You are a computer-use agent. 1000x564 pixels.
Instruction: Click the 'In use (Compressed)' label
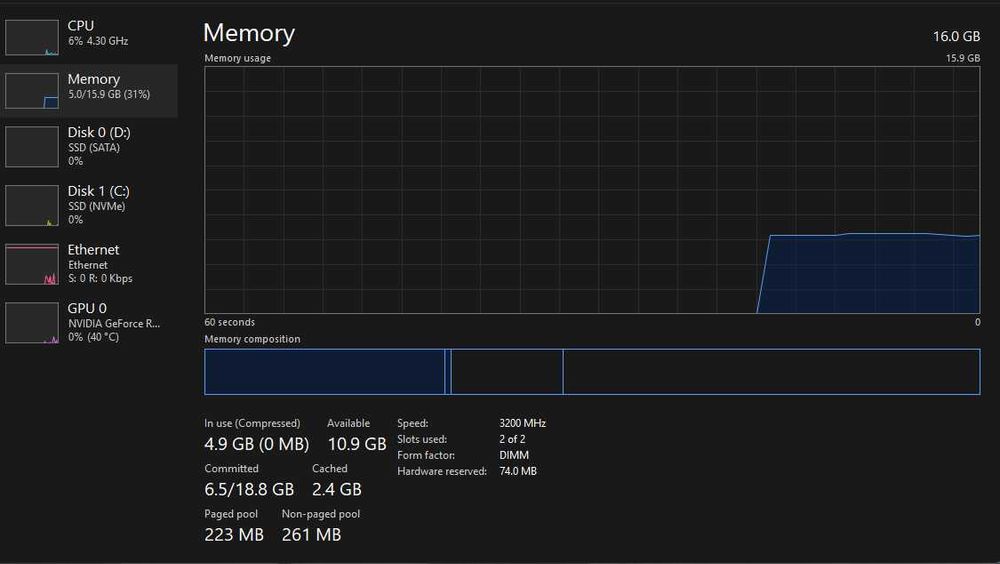tap(252, 423)
